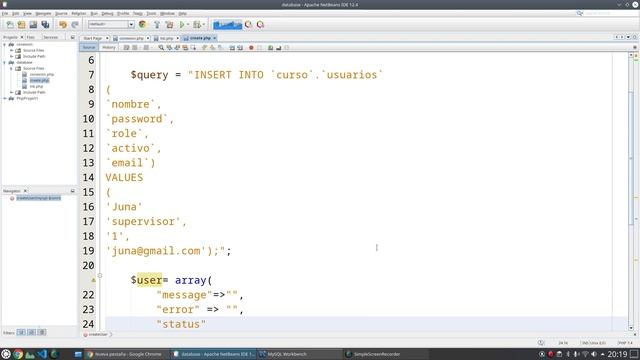Click the Clean and Build icon
Screen dimensions: 640x360
click(x=169, y=24)
